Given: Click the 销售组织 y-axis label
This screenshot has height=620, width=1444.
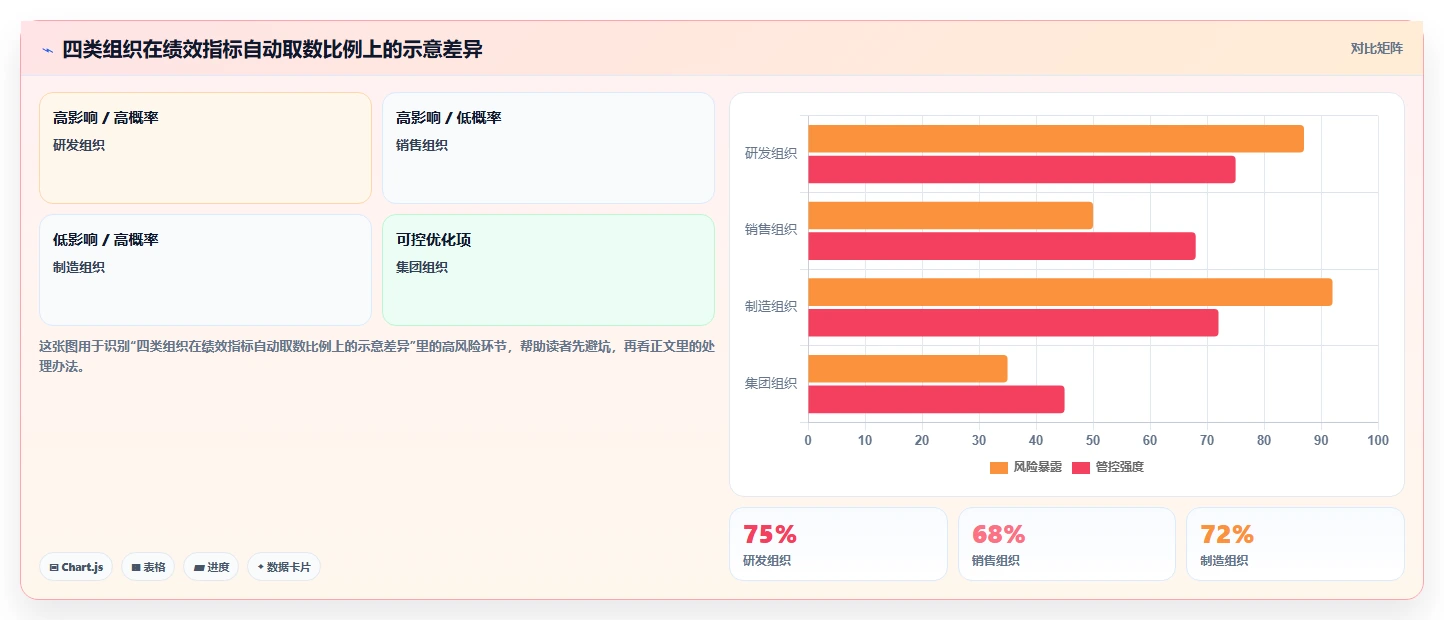Looking at the screenshot, I should pyautogui.click(x=771, y=230).
